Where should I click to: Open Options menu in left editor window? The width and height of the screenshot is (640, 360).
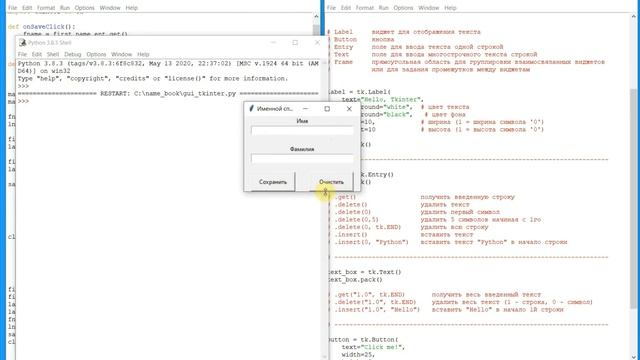[x=84, y=8]
